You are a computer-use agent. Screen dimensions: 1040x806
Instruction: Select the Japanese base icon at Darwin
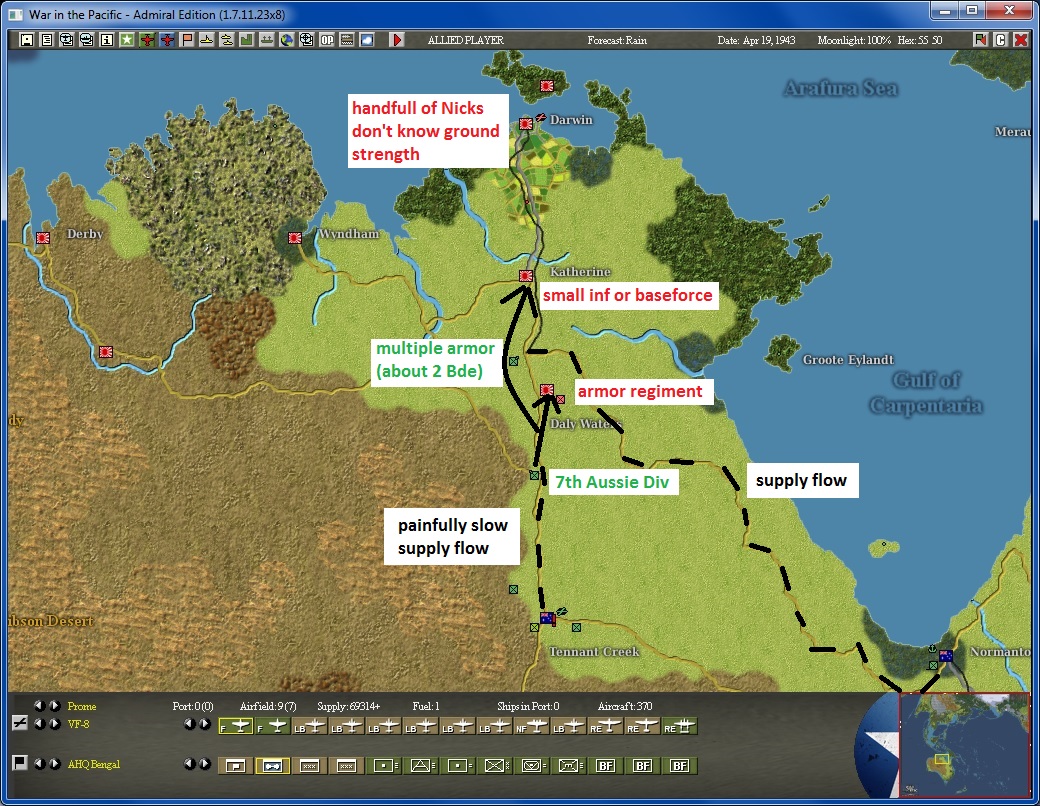(x=526, y=123)
